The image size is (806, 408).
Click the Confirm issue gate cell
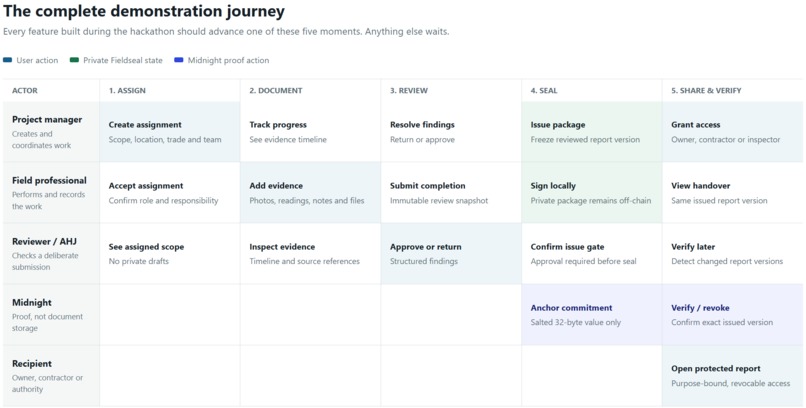click(592, 253)
